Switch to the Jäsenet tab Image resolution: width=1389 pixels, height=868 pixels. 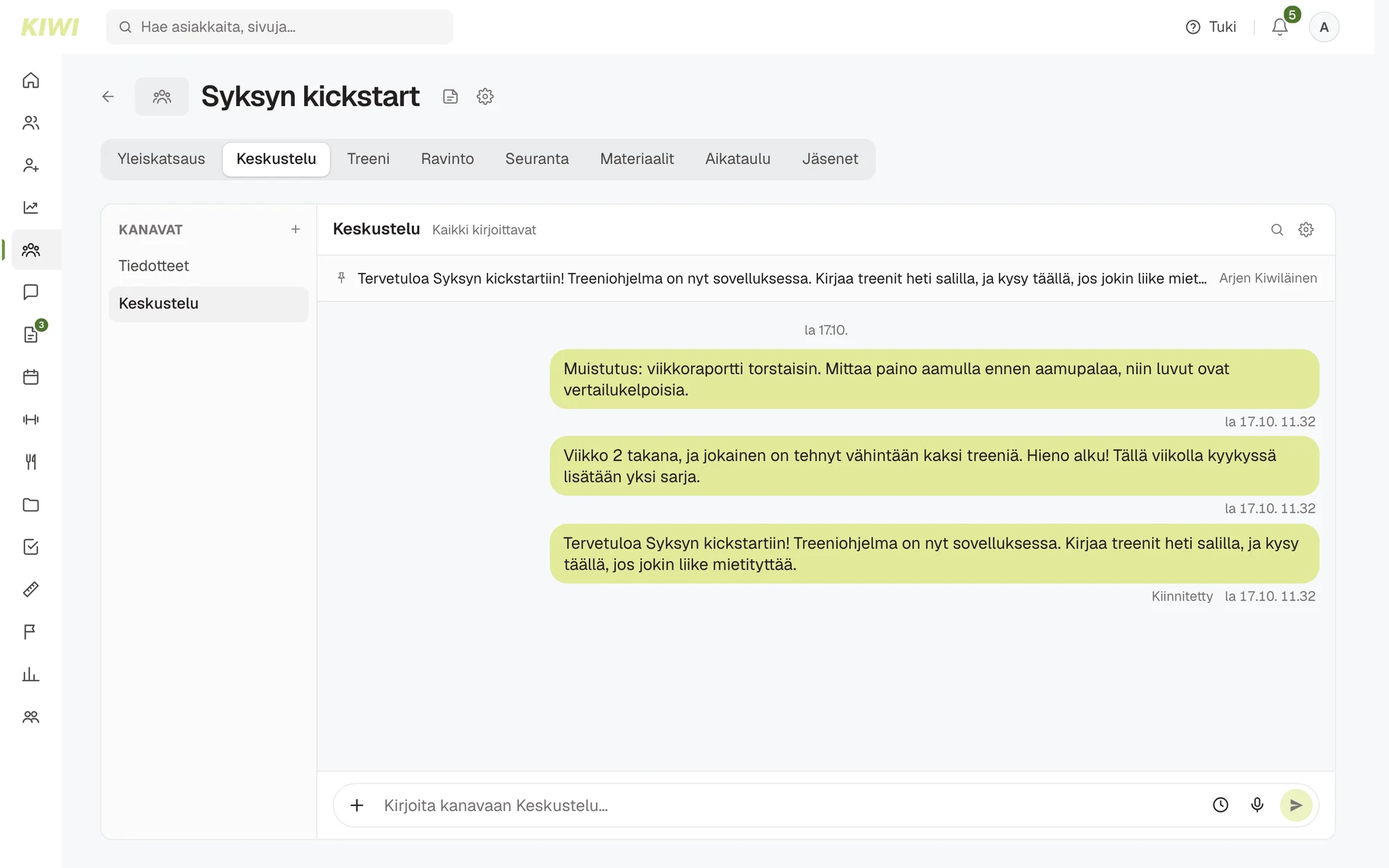[830, 159]
